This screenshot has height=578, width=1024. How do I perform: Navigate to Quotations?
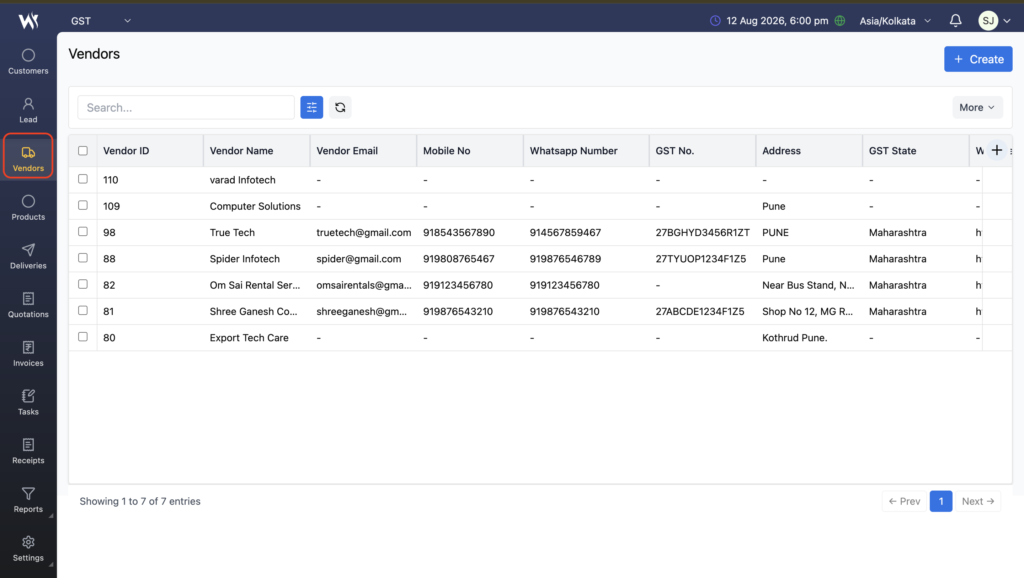(x=28, y=305)
